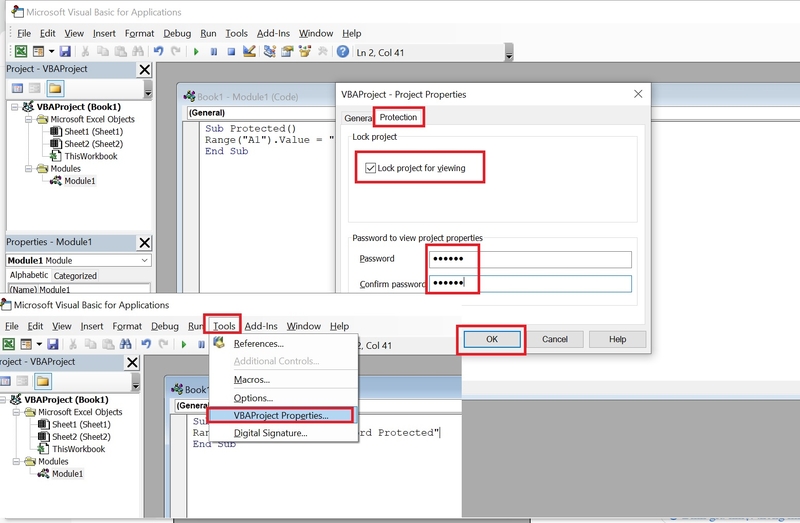This screenshot has width=800, height=523.
Task: Choose References... from Tools menu
Action: [x=259, y=344]
